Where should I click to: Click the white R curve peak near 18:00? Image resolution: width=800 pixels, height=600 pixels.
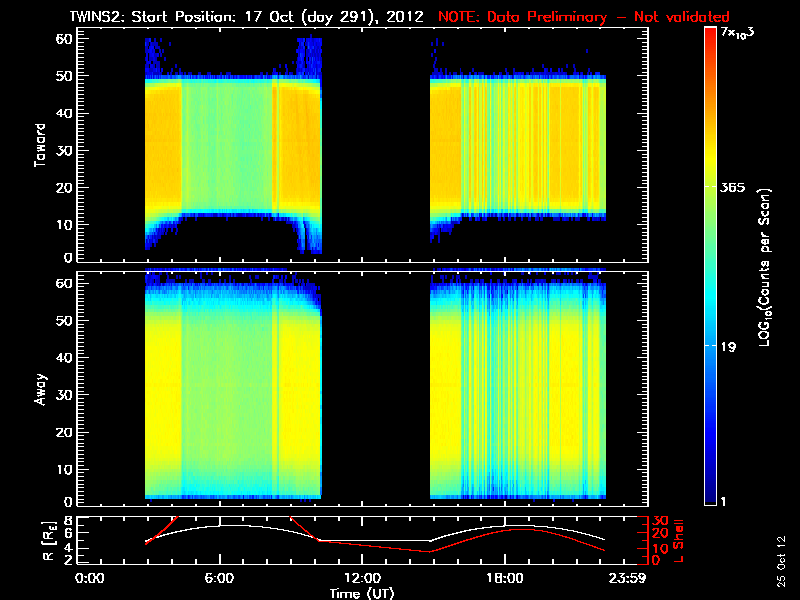505,526
